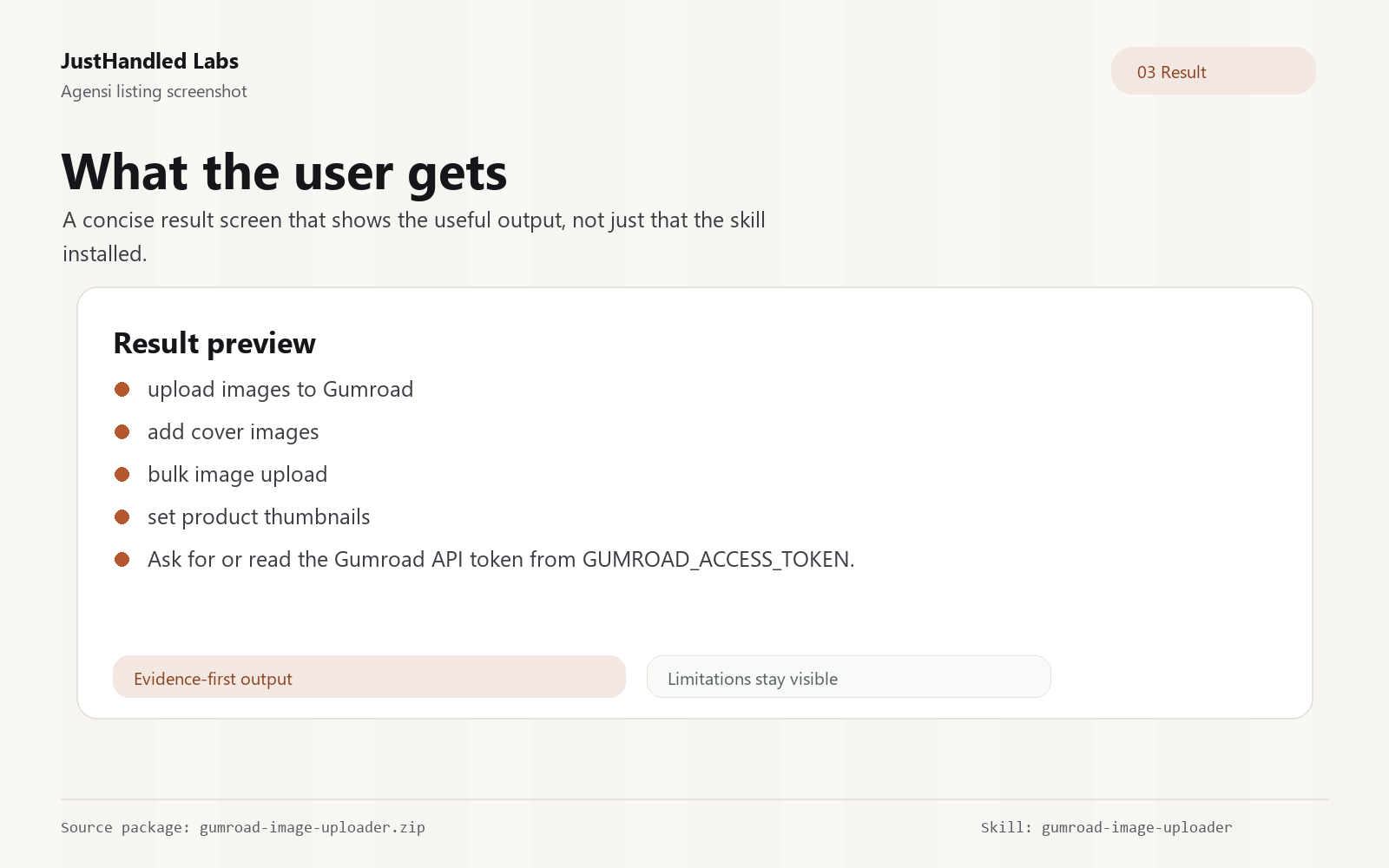Select the 'Evidence-first output' pill

click(x=369, y=677)
